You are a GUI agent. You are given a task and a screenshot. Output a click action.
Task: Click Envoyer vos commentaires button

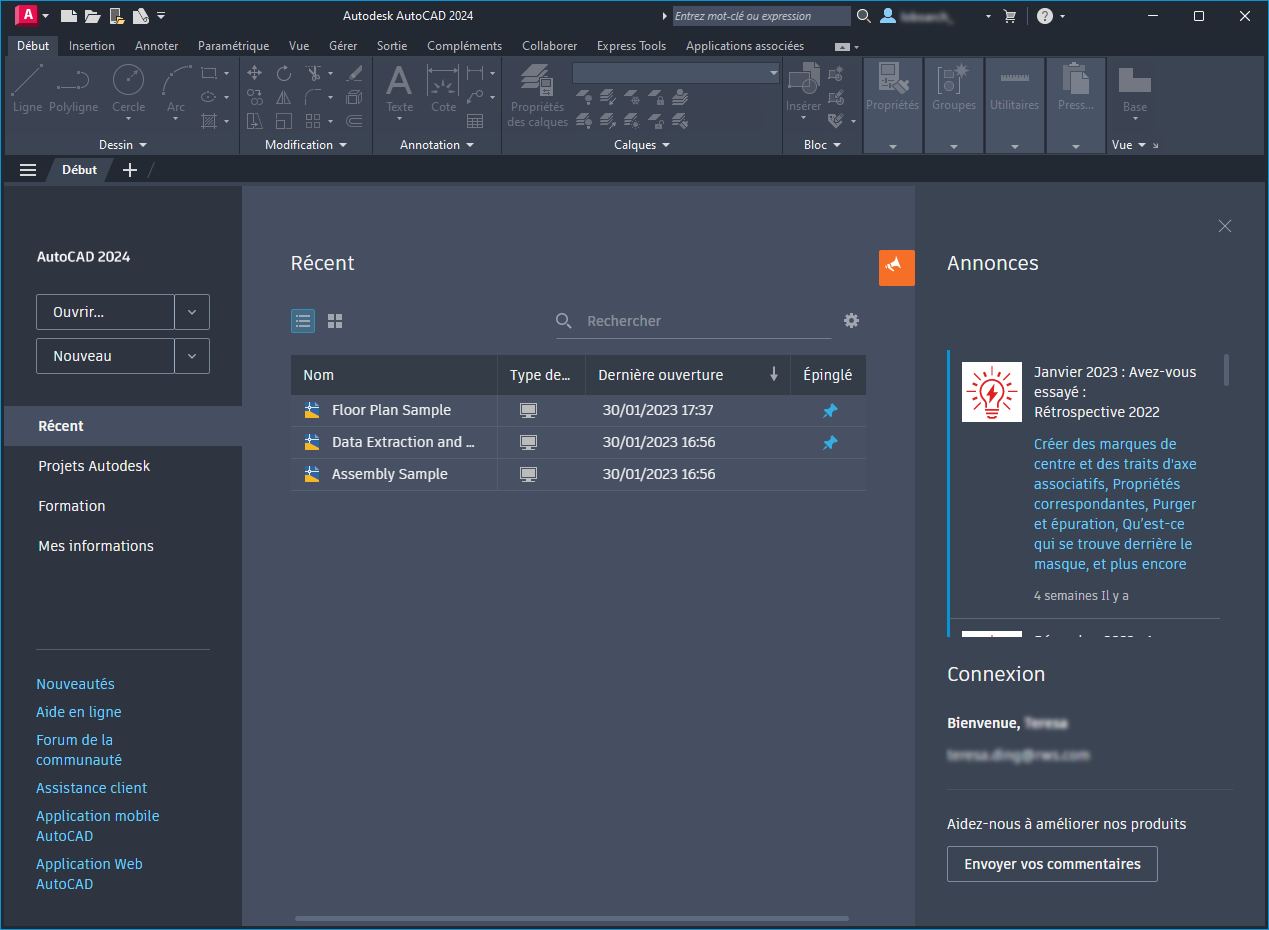[x=1052, y=864]
